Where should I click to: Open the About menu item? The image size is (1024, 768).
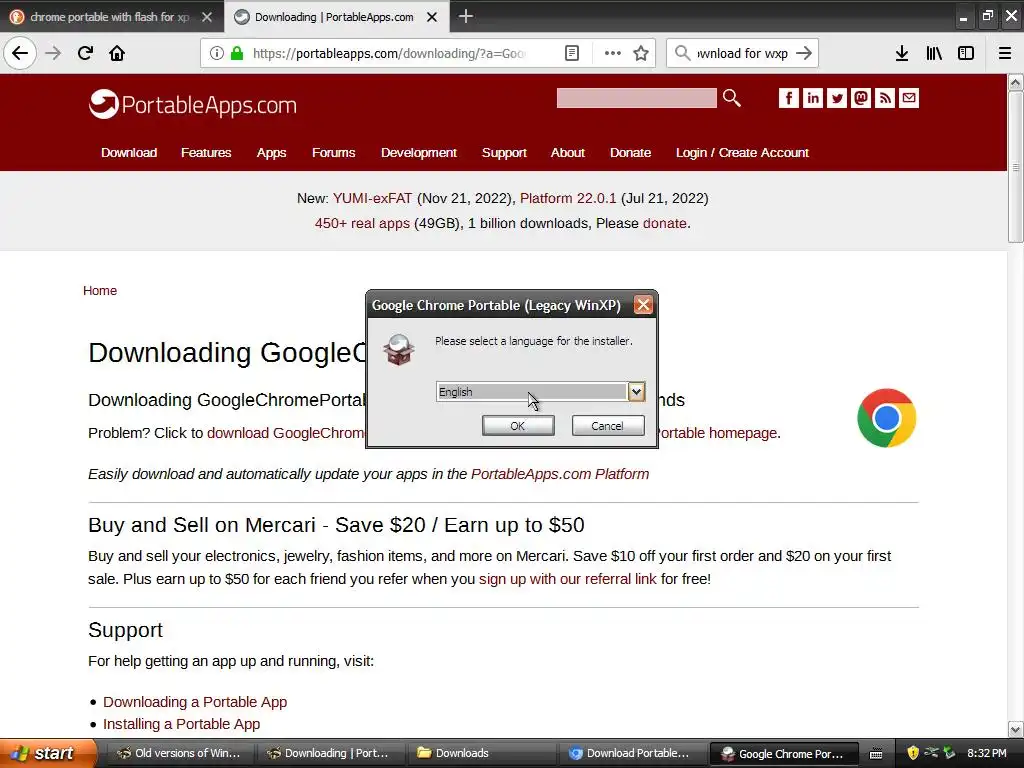(568, 153)
